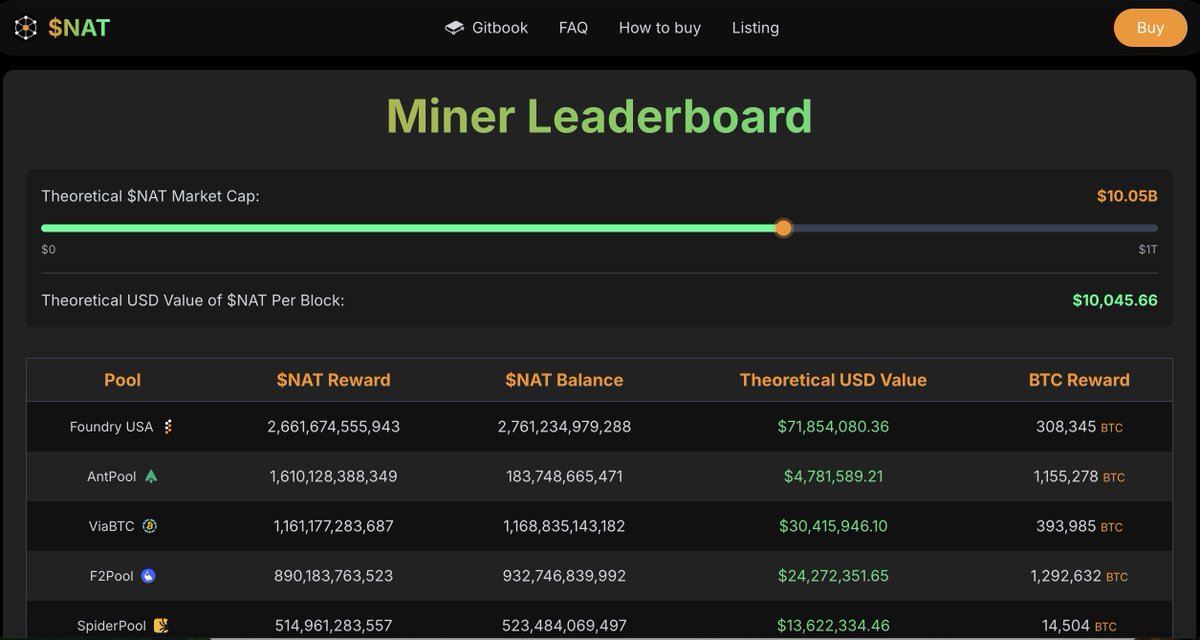Image resolution: width=1200 pixels, height=640 pixels.
Task: Click SpiderPool reward 514,961,283,557
Action: coord(334,626)
